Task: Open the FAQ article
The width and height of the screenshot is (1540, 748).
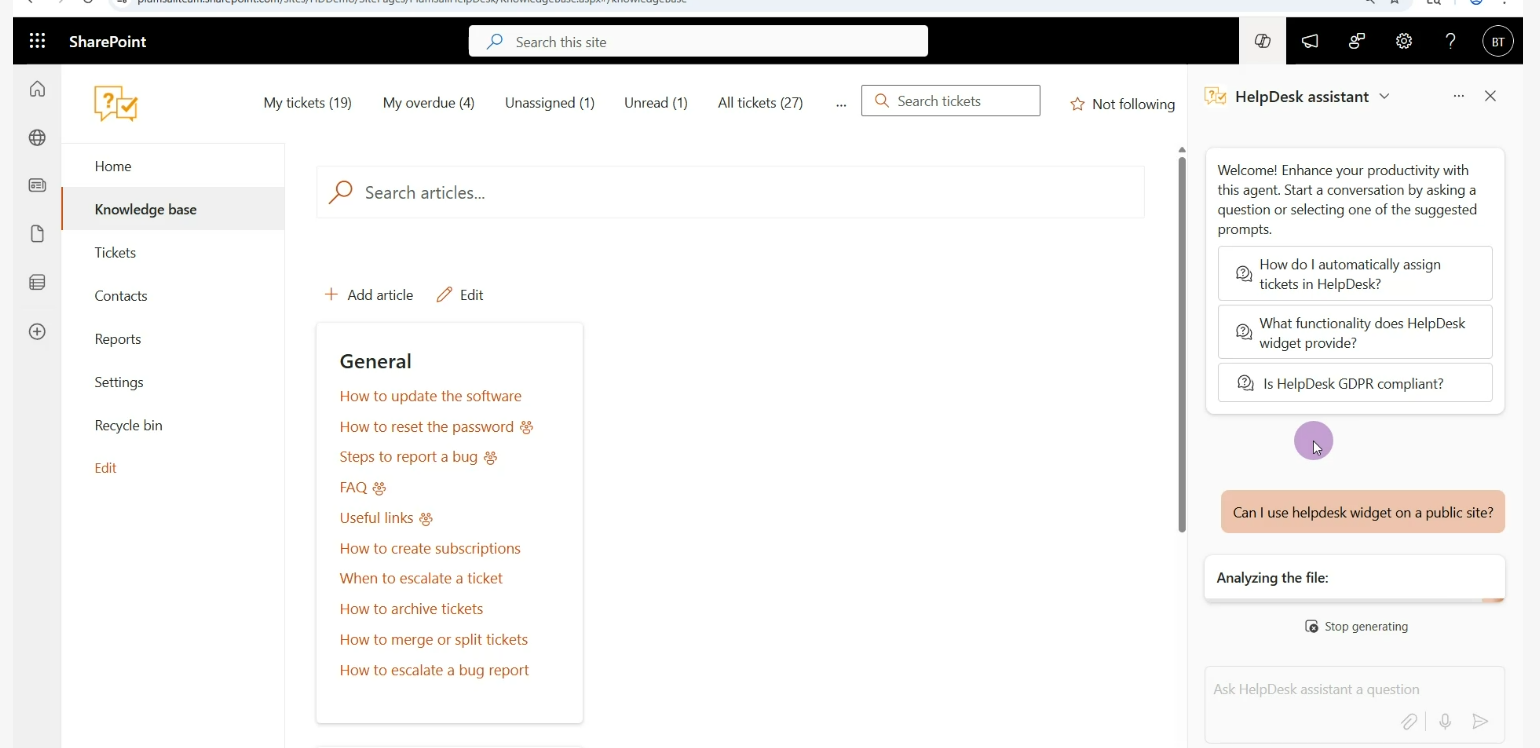Action: (x=353, y=488)
